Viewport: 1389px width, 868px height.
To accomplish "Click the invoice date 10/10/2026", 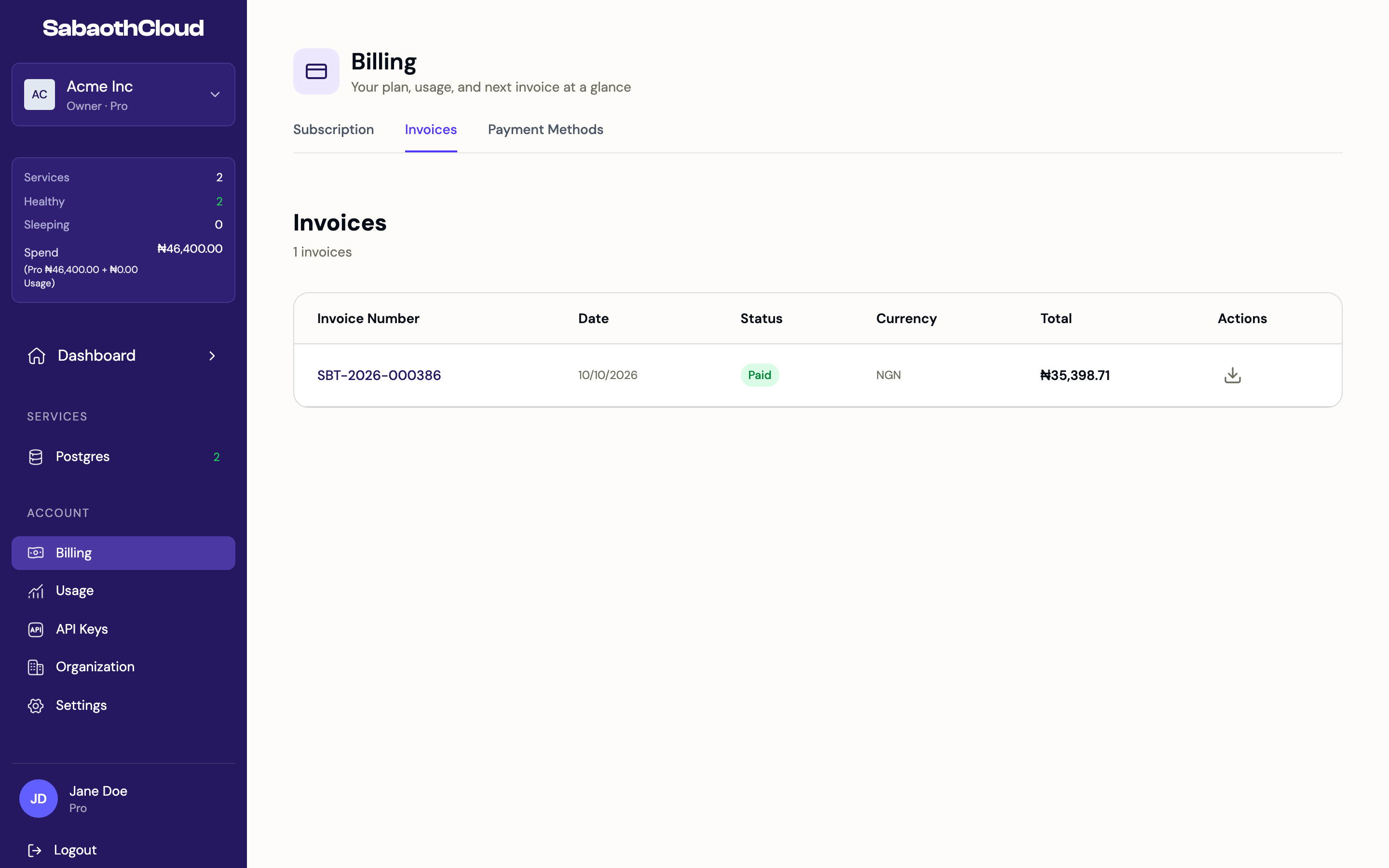I will click(x=608, y=375).
